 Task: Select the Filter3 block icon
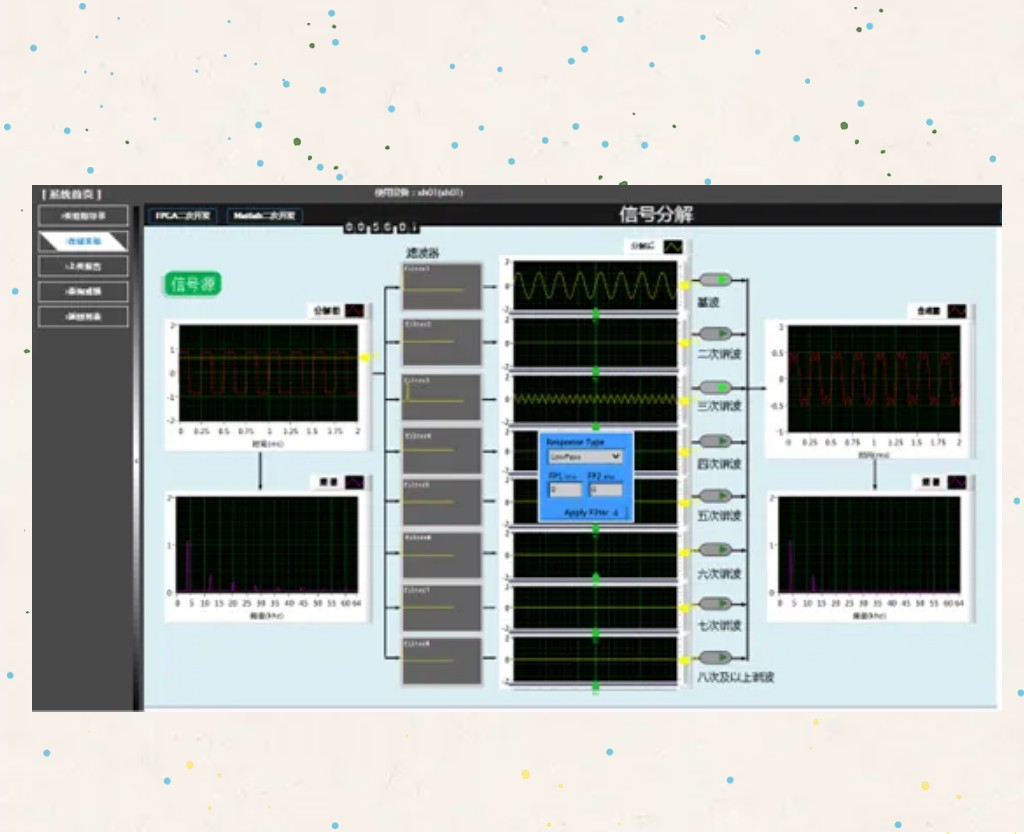pyautogui.click(x=441, y=397)
